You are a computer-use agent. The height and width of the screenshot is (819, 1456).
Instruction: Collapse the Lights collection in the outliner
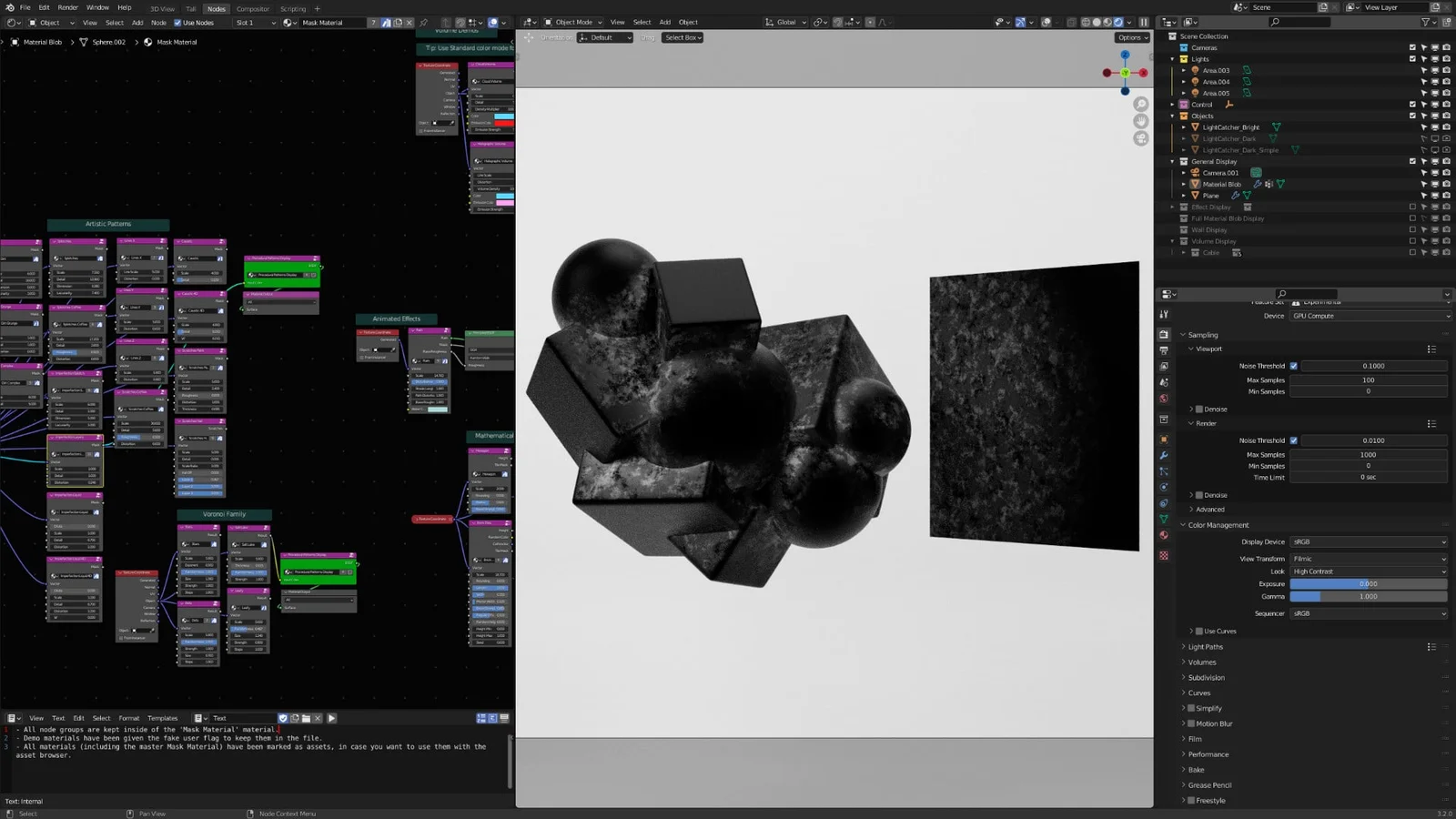point(1173,58)
